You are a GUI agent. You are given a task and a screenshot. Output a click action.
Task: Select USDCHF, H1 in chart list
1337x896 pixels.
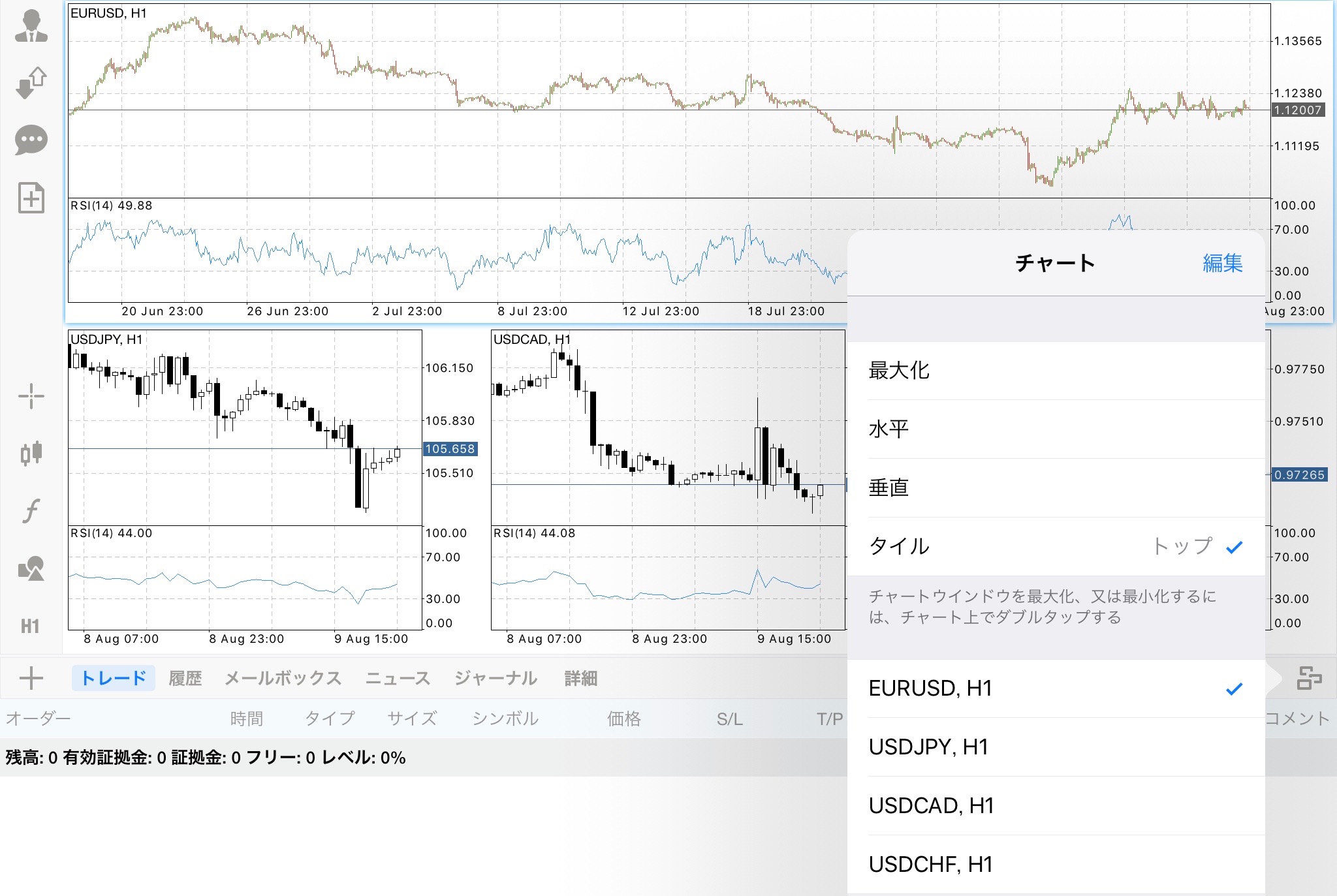(1056, 865)
